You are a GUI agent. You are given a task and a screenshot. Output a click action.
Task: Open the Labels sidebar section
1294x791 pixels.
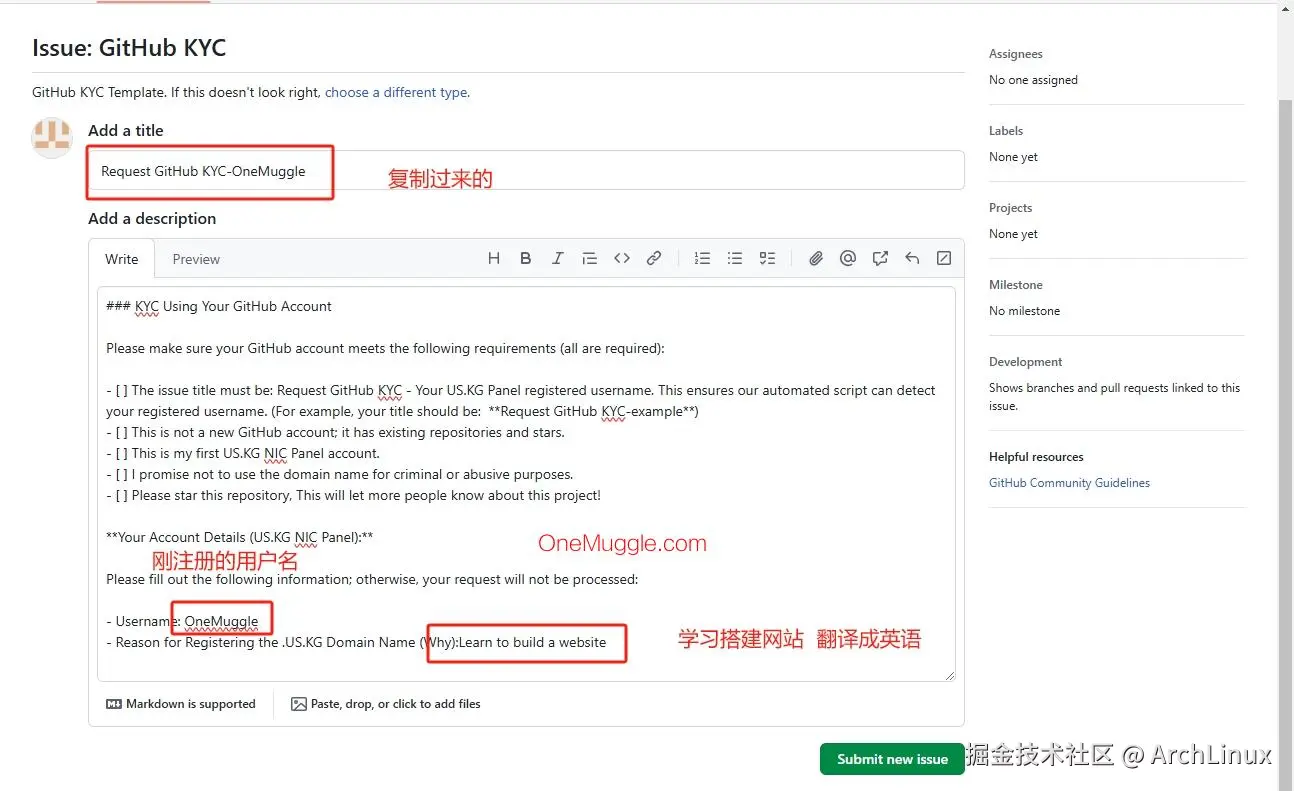click(1006, 131)
